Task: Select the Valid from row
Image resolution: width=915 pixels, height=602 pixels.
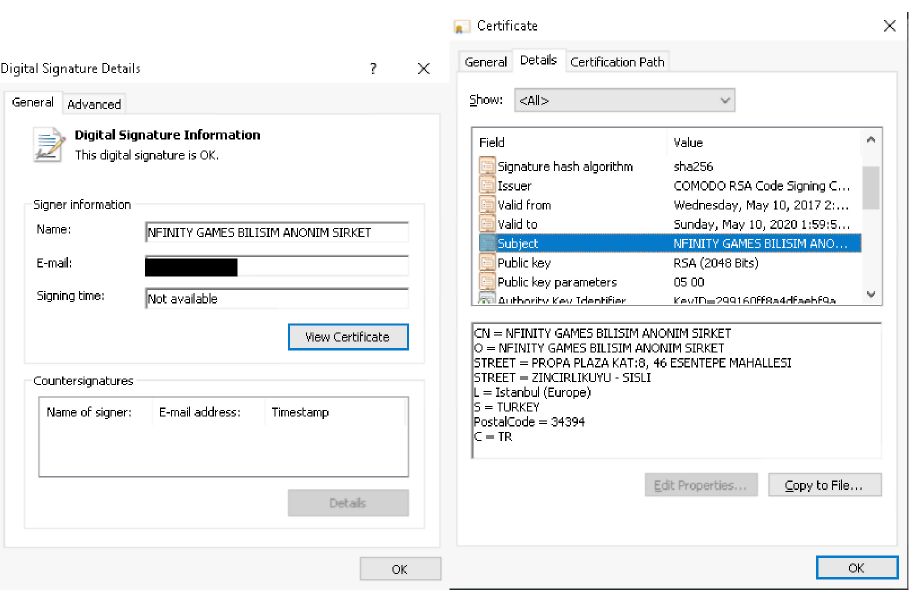Action: [x=669, y=205]
